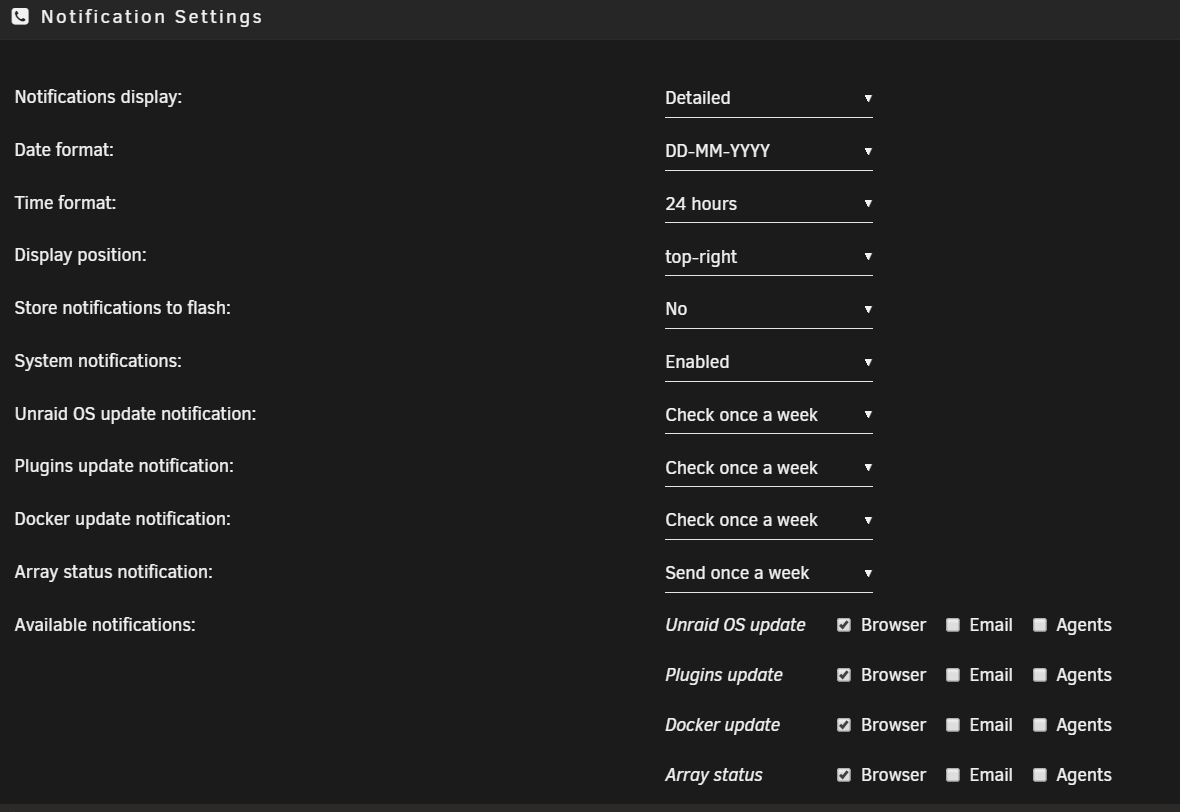Image resolution: width=1180 pixels, height=812 pixels.
Task: Open the Store notifications to flash dropdown
Action: [768, 309]
